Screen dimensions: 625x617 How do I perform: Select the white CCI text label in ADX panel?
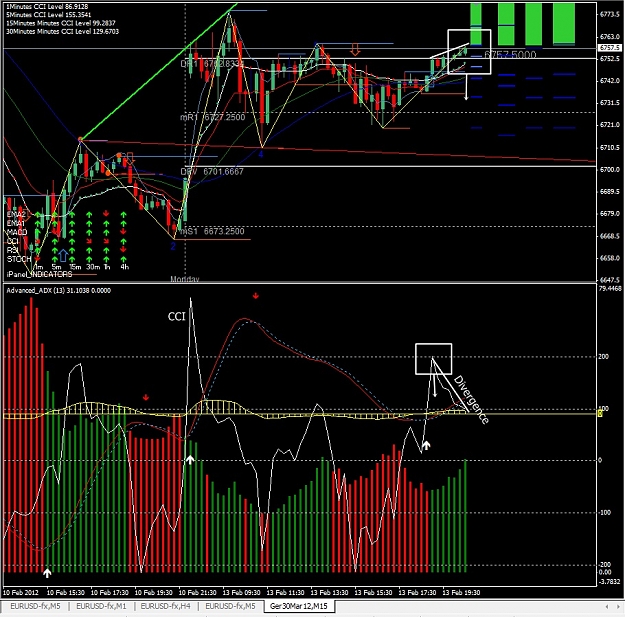tap(177, 317)
